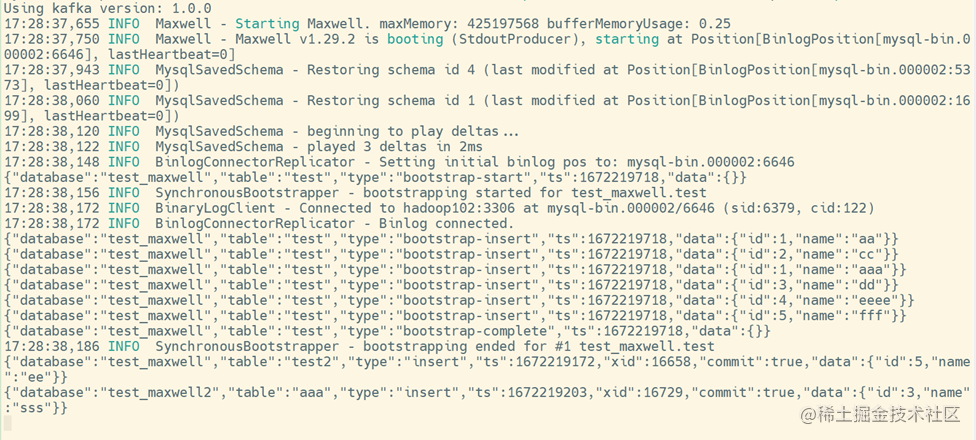
Task: Click the JSON row with name "aaa"
Action: click(455, 269)
